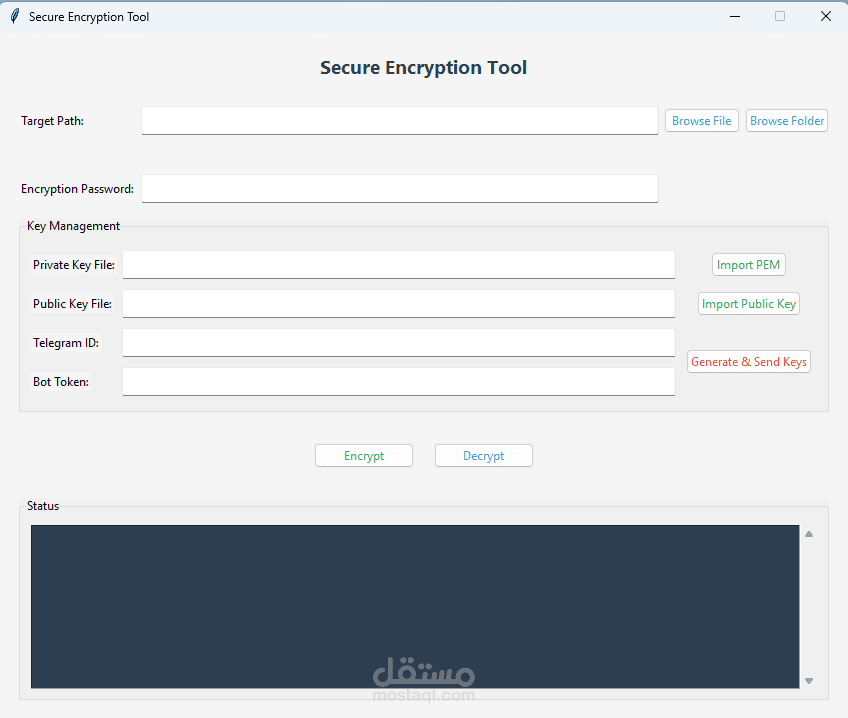Click the Browse Folder button
Viewport: 848px width, 718px height.
(786, 120)
